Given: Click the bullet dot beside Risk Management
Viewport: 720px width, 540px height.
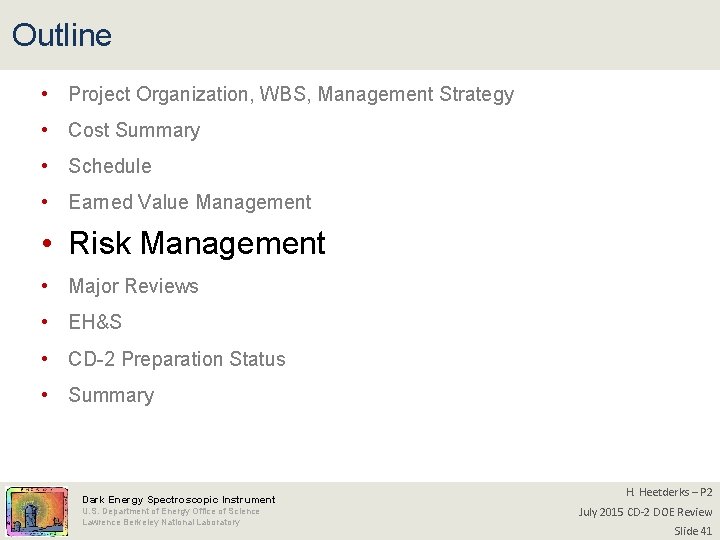Looking at the screenshot, I should tap(47, 244).
